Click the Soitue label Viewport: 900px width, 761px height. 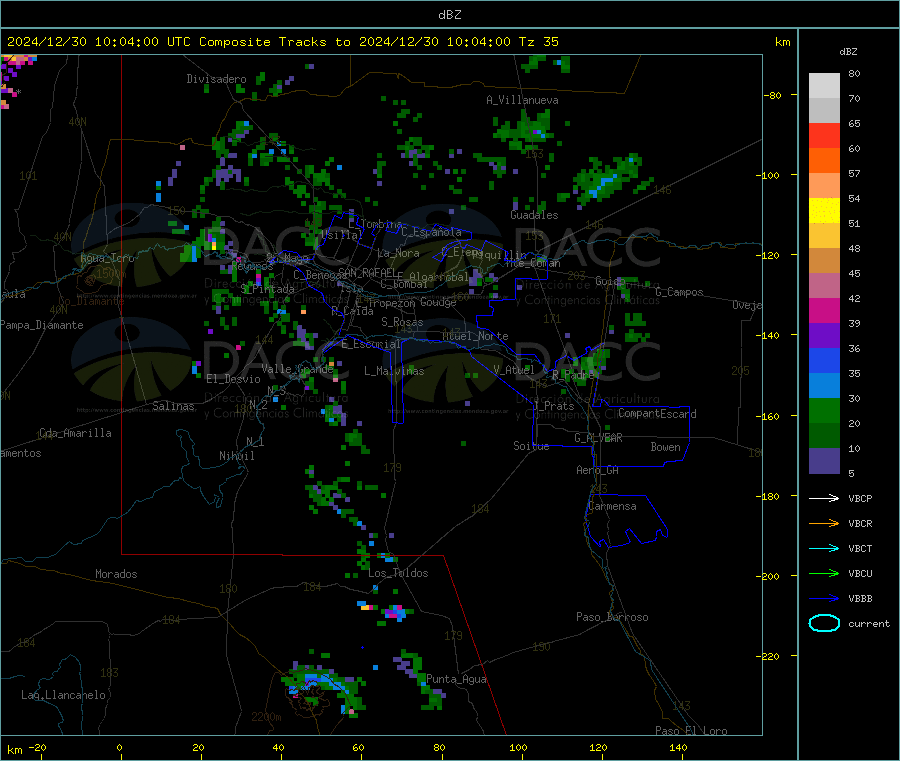(x=531, y=446)
